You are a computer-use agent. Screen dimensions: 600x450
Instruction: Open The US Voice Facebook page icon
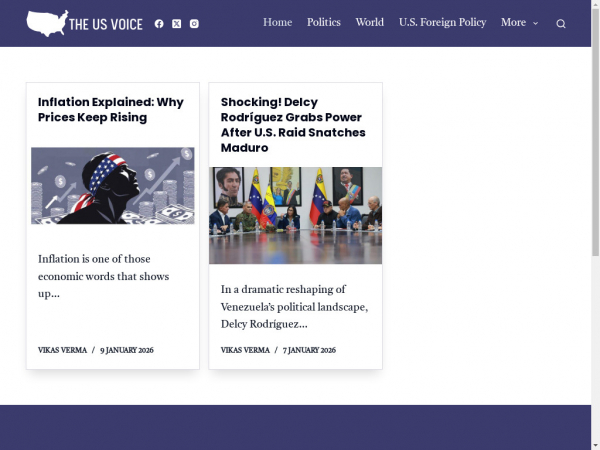tap(159, 24)
